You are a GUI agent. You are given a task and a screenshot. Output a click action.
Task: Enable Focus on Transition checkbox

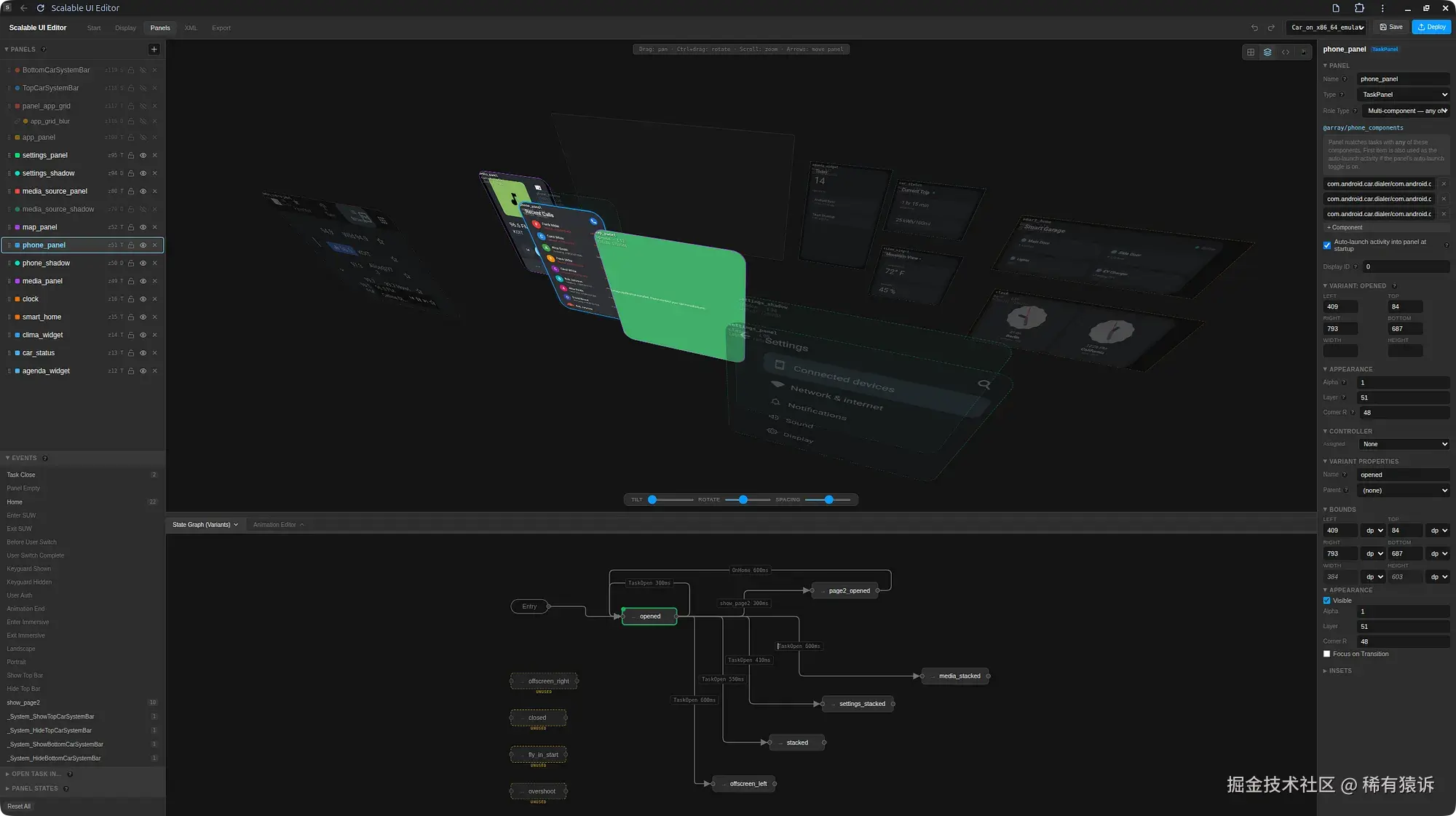click(x=1327, y=654)
